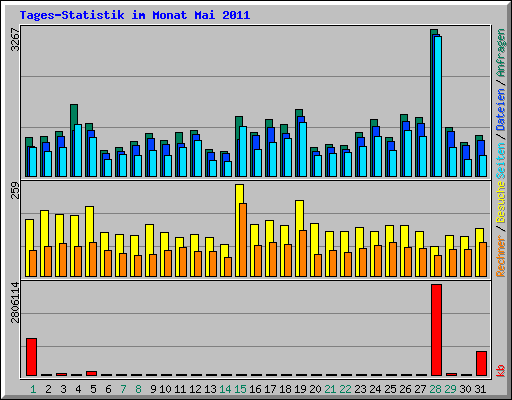Click the small red kb bar for day 5
Viewport: 512px width, 400px height.
(91, 373)
